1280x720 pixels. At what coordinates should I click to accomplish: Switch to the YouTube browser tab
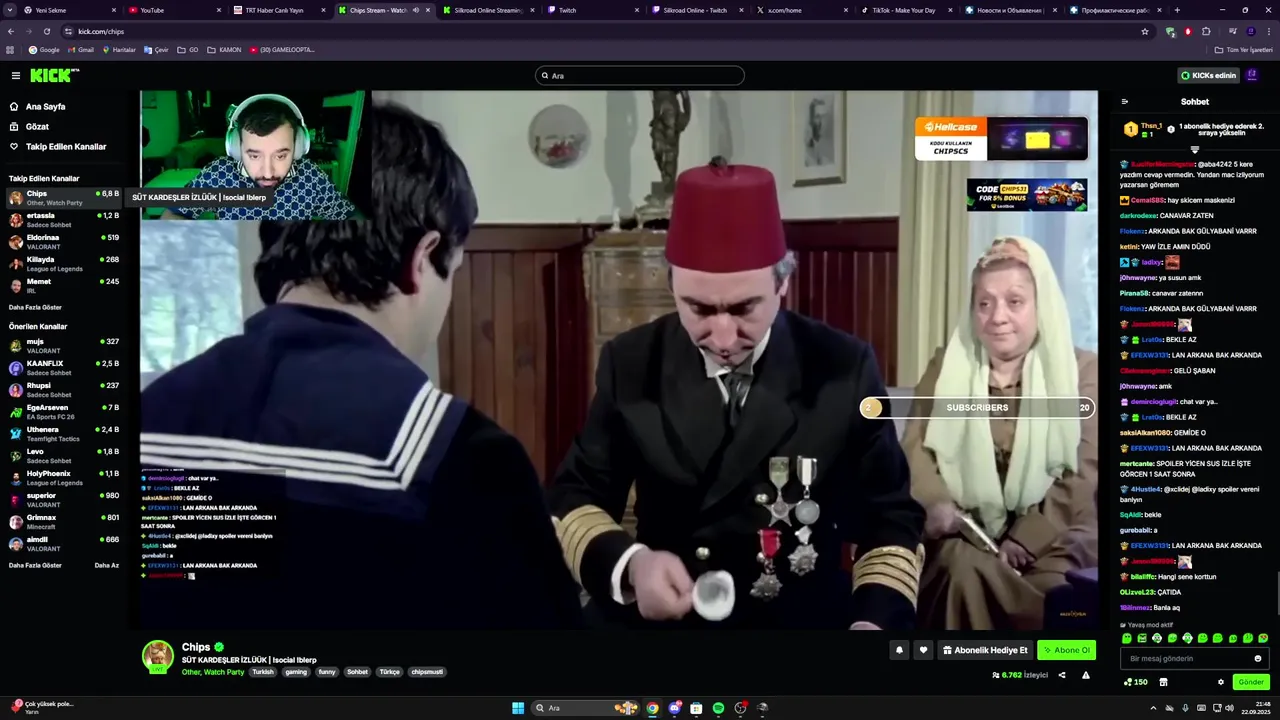click(x=168, y=10)
